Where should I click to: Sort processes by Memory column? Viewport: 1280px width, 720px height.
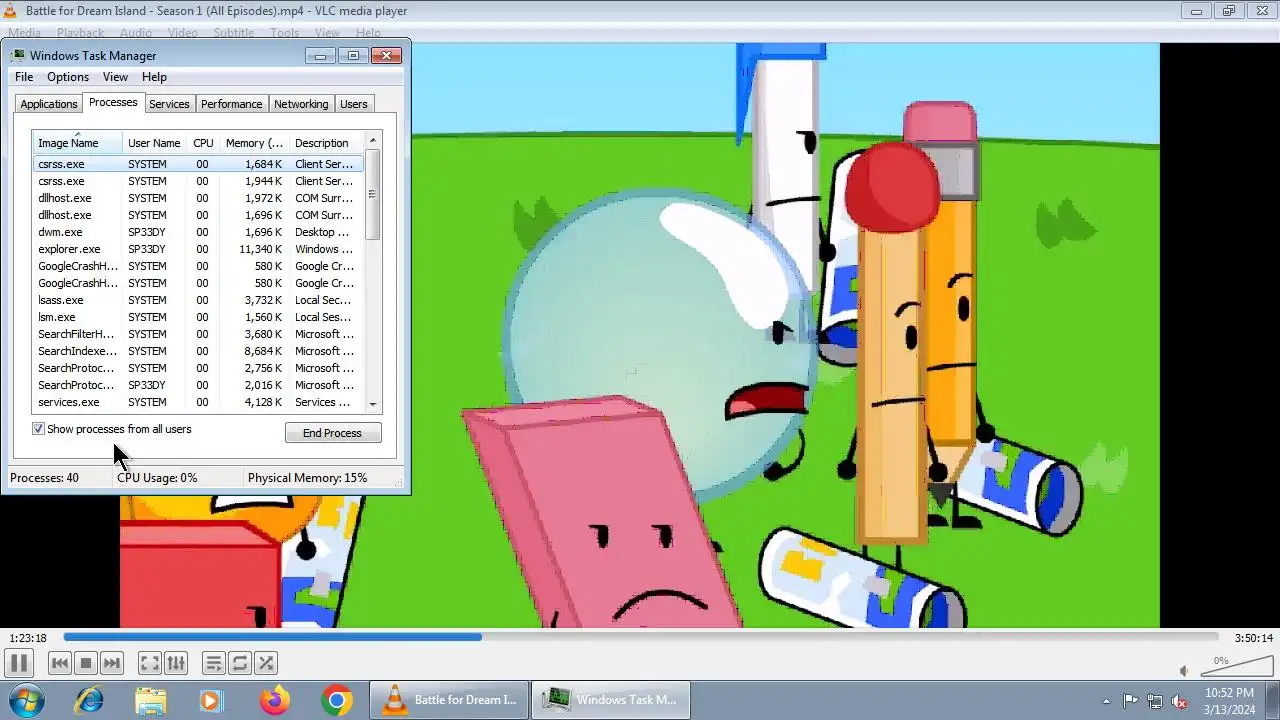[x=254, y=143]
